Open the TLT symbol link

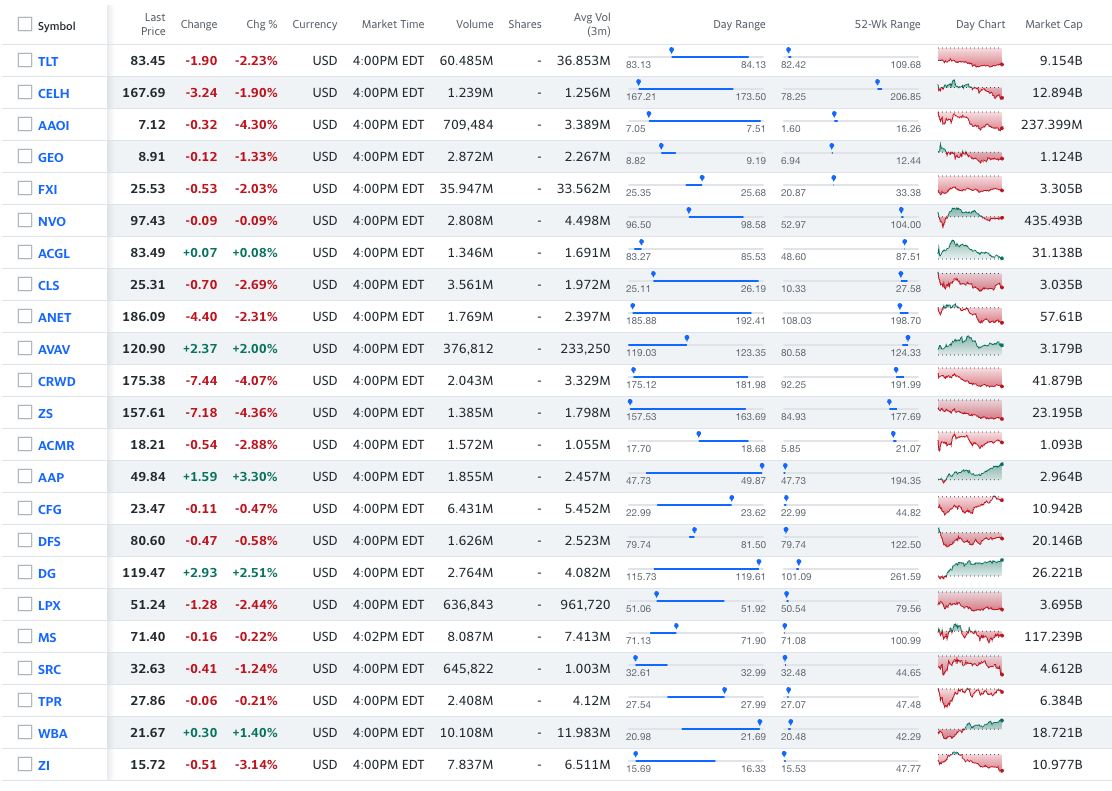pos(48,62)
